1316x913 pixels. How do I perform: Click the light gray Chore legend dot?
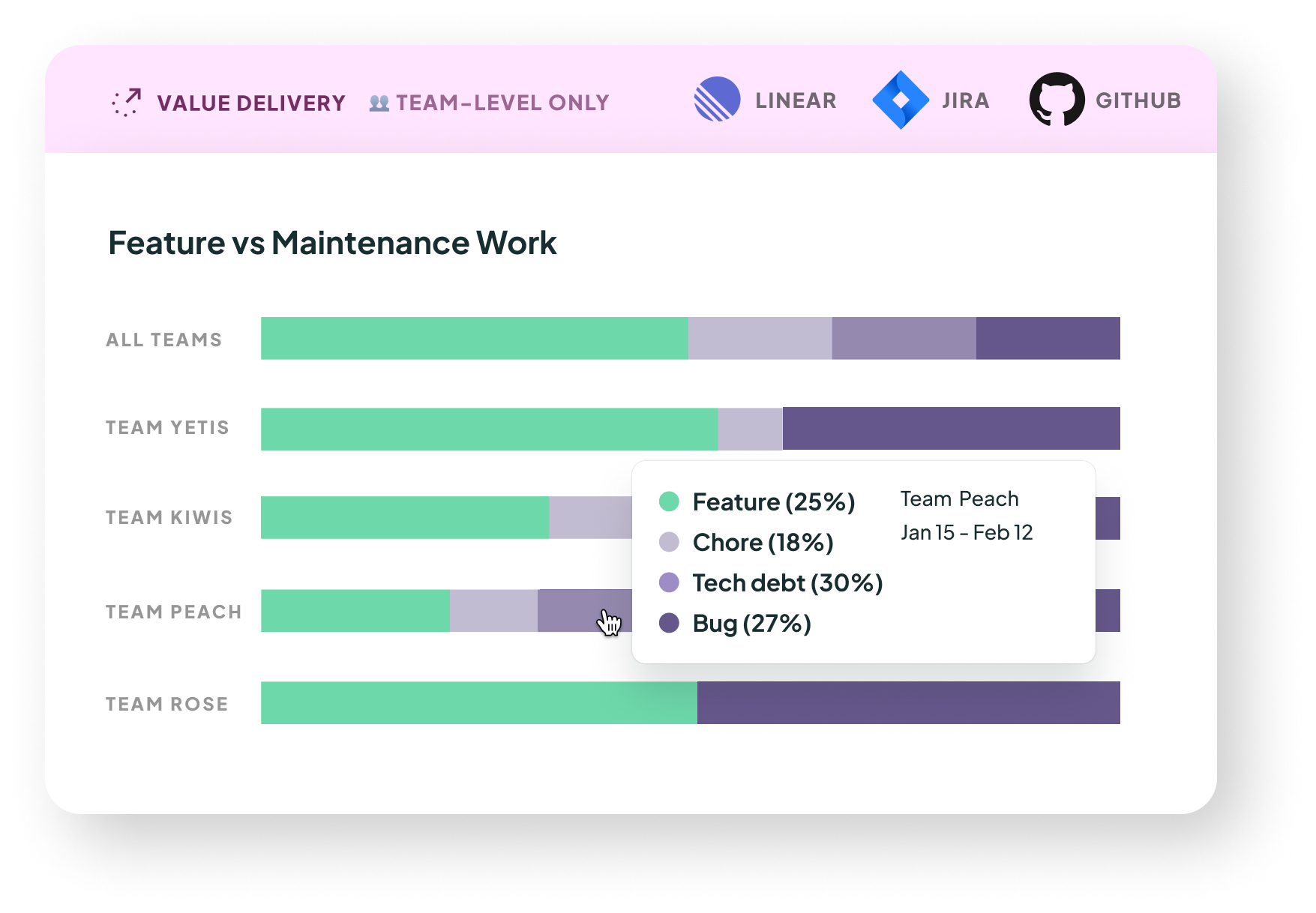[669, 542]
